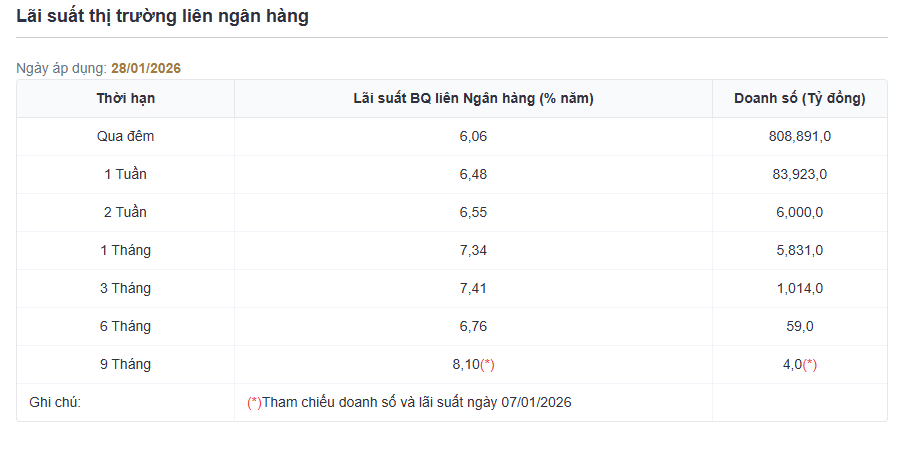Click the overnight rate value 6,06
The width and height of the screenshot is (897, 454).
[x=473, y=136]
